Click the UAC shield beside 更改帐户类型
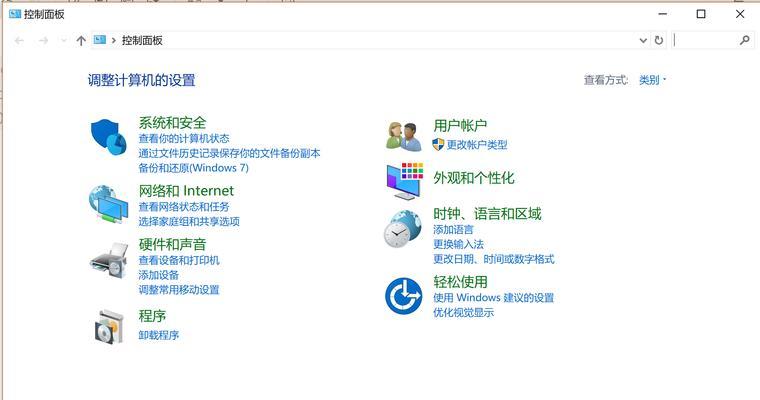Viewport: 760px width, 400px height. (438, 144)
